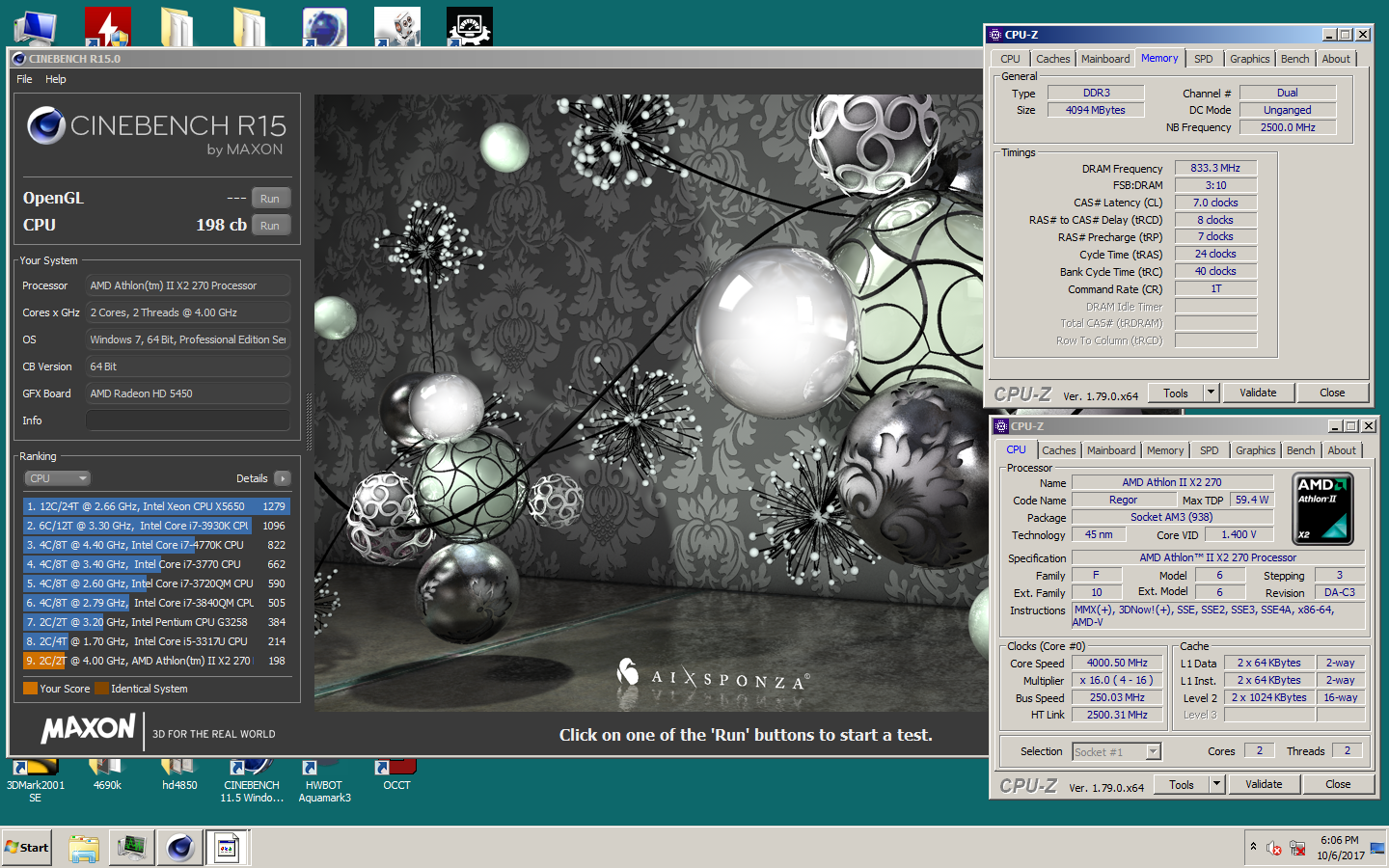
Task: Click the AMD Athlon II processor logo
Action: [x=1322, y=508]
